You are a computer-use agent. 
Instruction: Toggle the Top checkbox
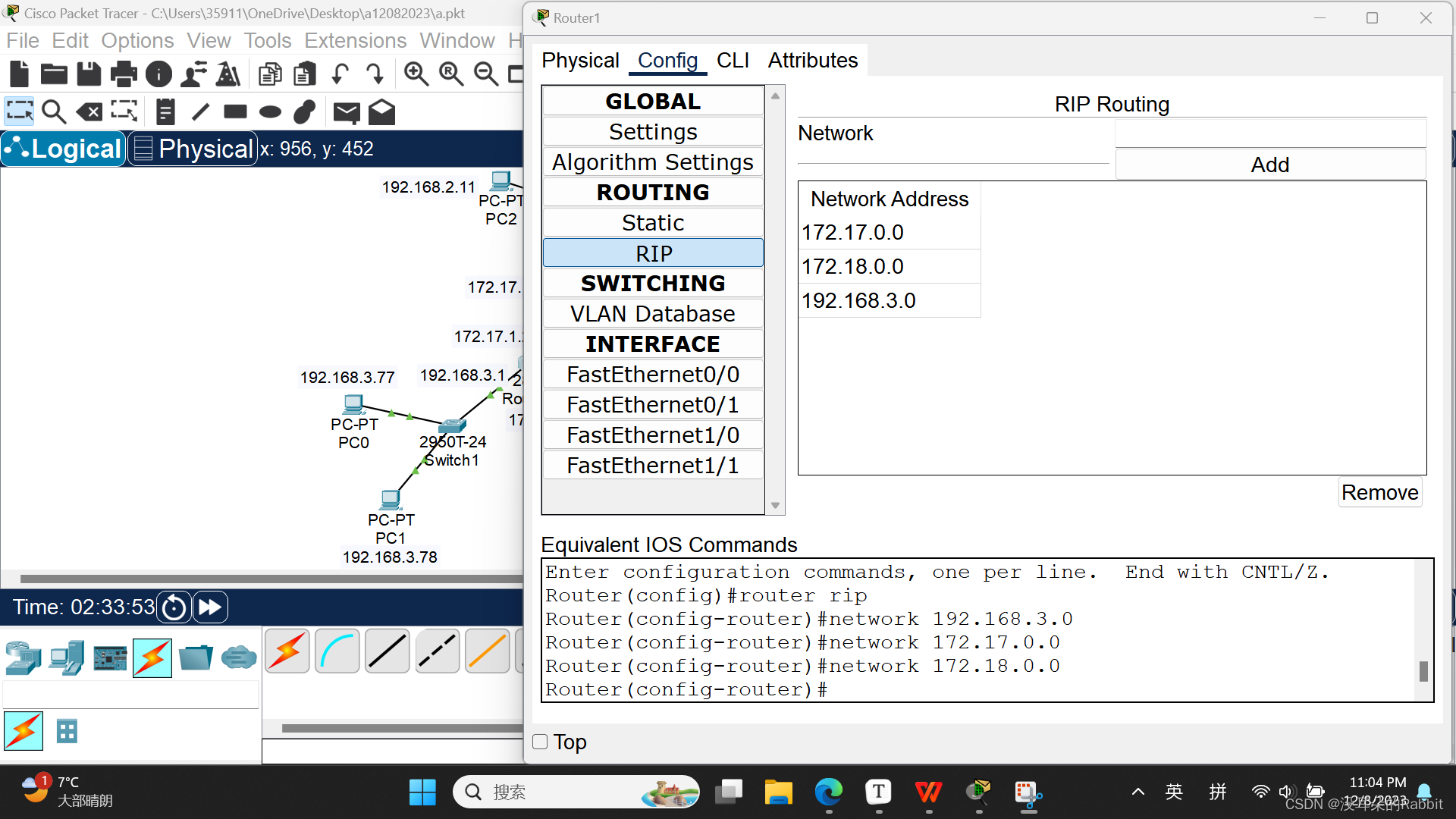coord(541,741)
